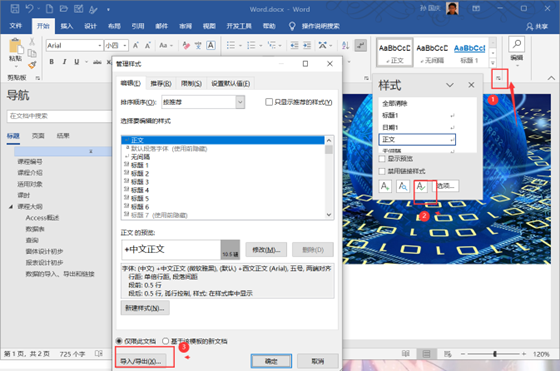Switch to the 设计 ribbon tab
The image size is (560, 371).
[90, 26]
